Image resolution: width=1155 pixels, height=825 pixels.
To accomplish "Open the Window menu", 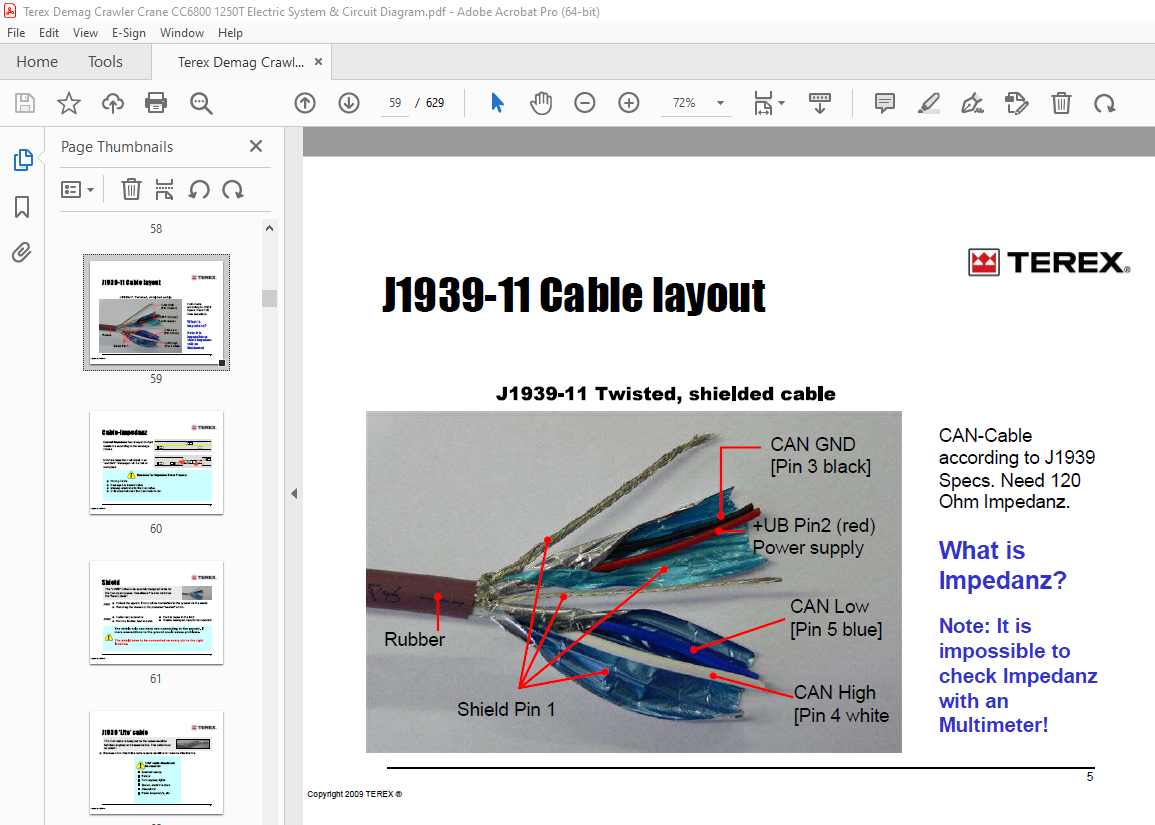I will [182, 32].
